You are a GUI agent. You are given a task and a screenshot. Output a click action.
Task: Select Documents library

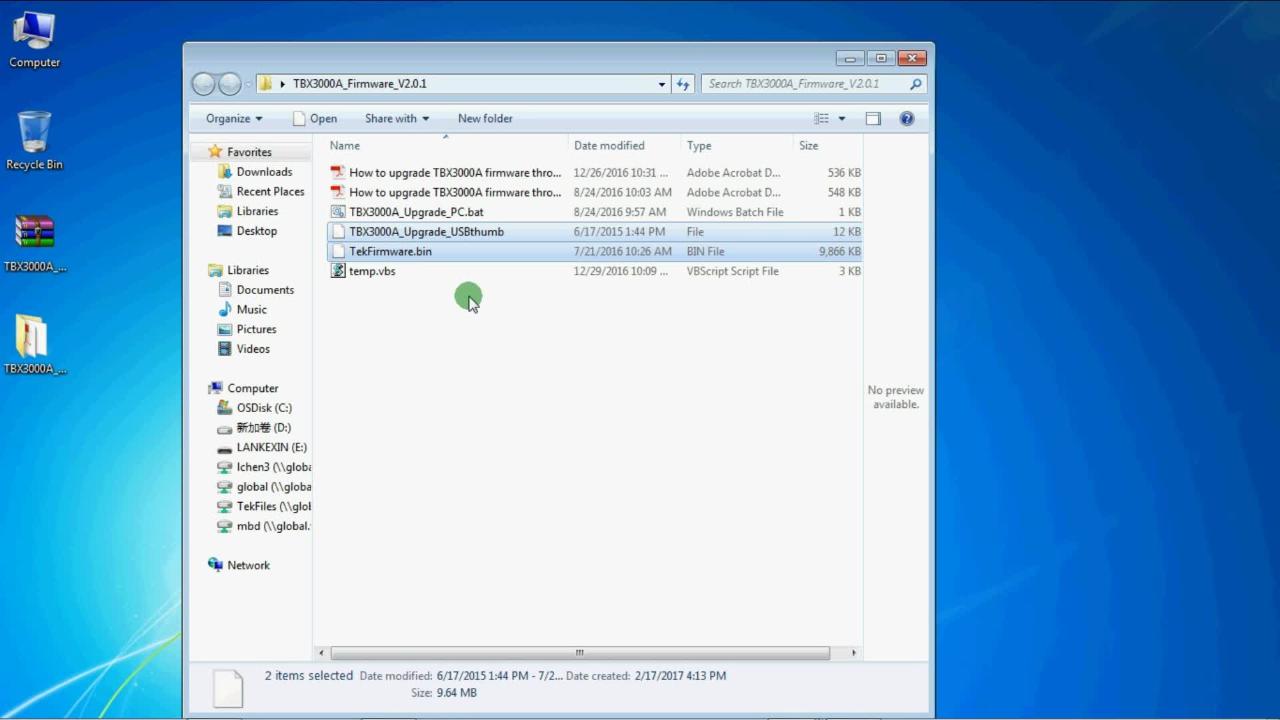265,290
